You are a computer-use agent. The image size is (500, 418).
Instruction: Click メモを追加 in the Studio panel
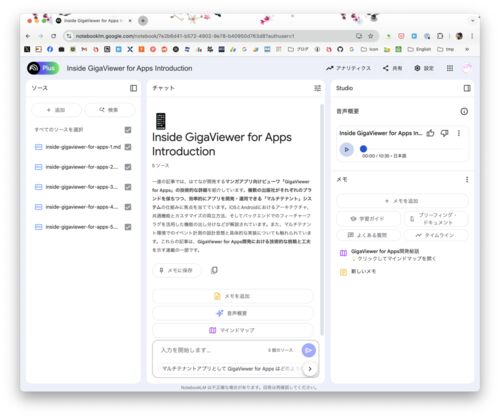tap(402, 201)
